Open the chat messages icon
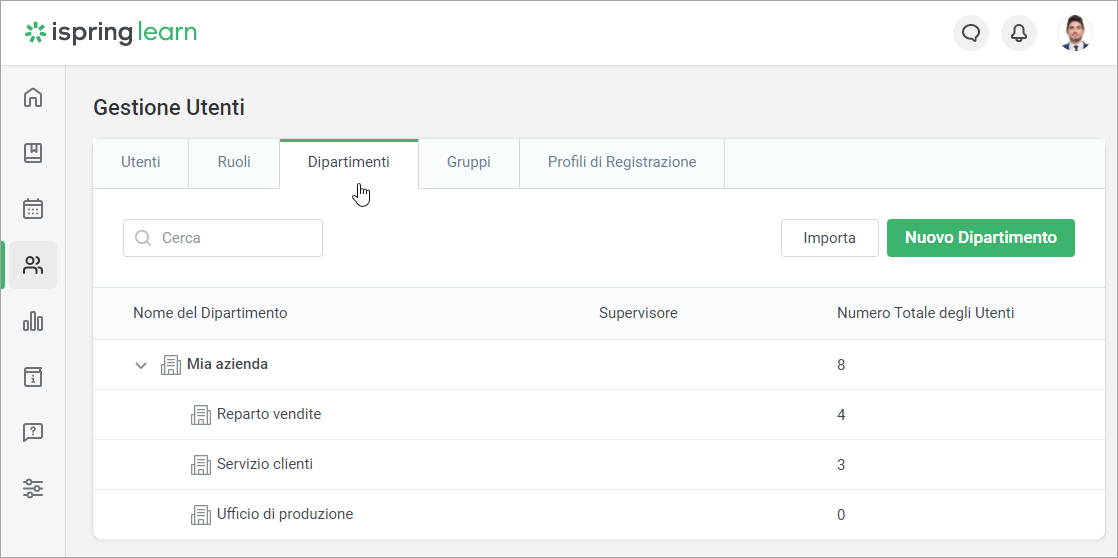 (x=970, y=33)
